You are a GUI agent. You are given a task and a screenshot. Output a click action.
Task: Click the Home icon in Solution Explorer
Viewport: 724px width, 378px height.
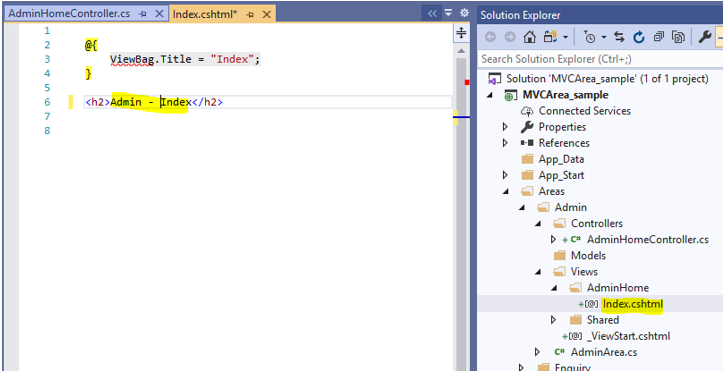[x=529, y=37]
